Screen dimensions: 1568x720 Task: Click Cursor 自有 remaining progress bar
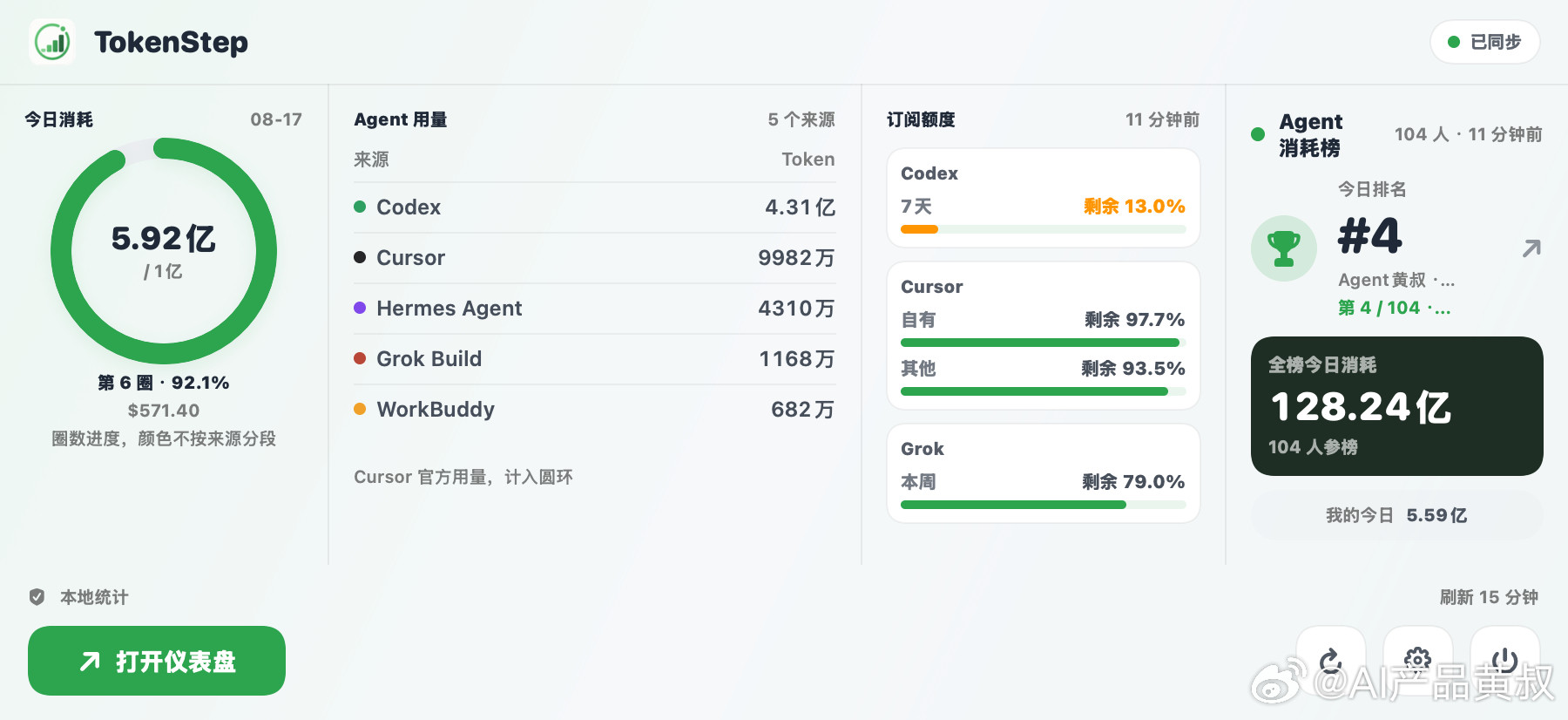(1044, 343)
